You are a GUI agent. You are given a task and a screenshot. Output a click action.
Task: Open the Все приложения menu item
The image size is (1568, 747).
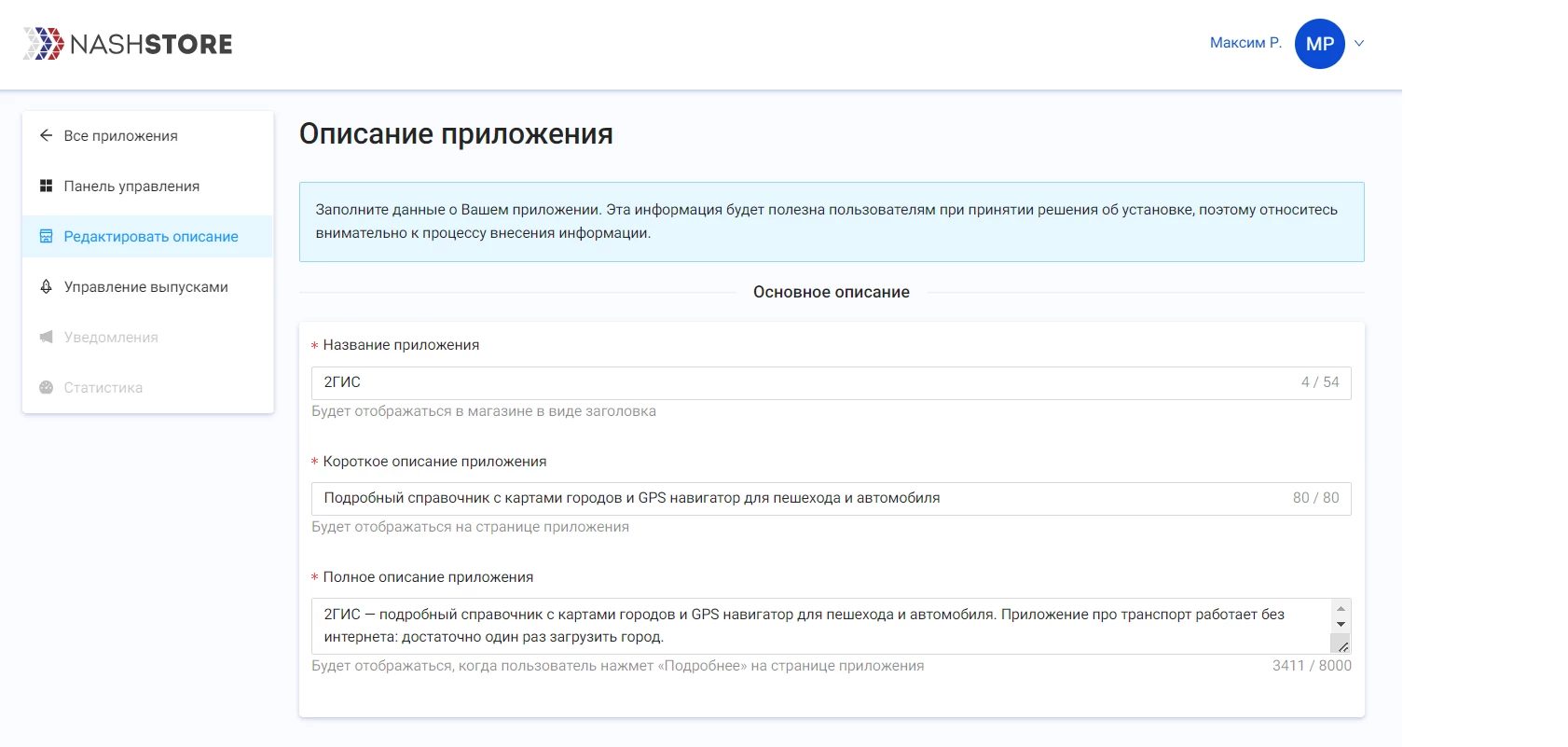click(x=147, y=135)
